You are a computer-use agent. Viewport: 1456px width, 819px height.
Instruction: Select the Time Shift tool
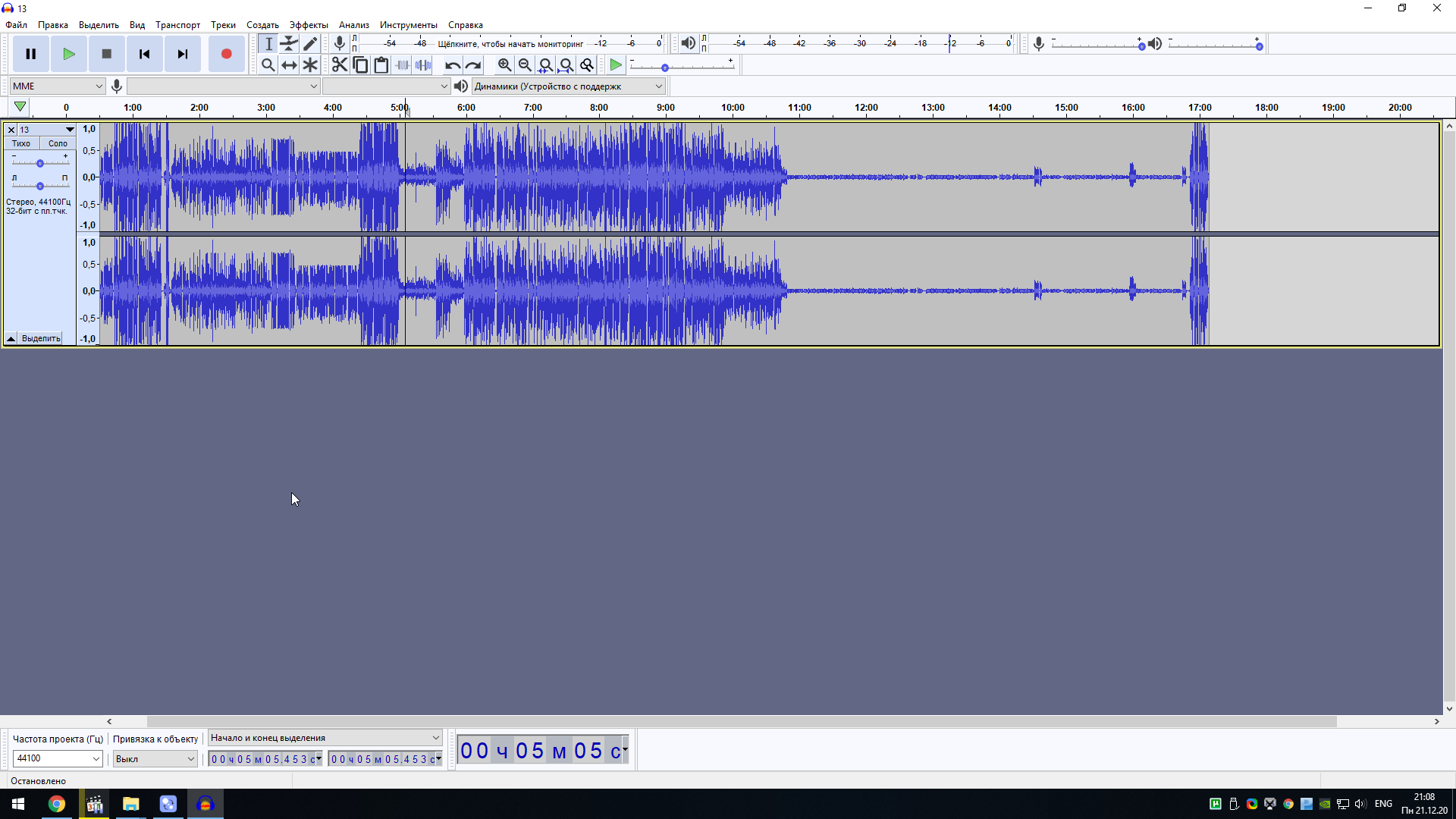(x=289, y=65)
